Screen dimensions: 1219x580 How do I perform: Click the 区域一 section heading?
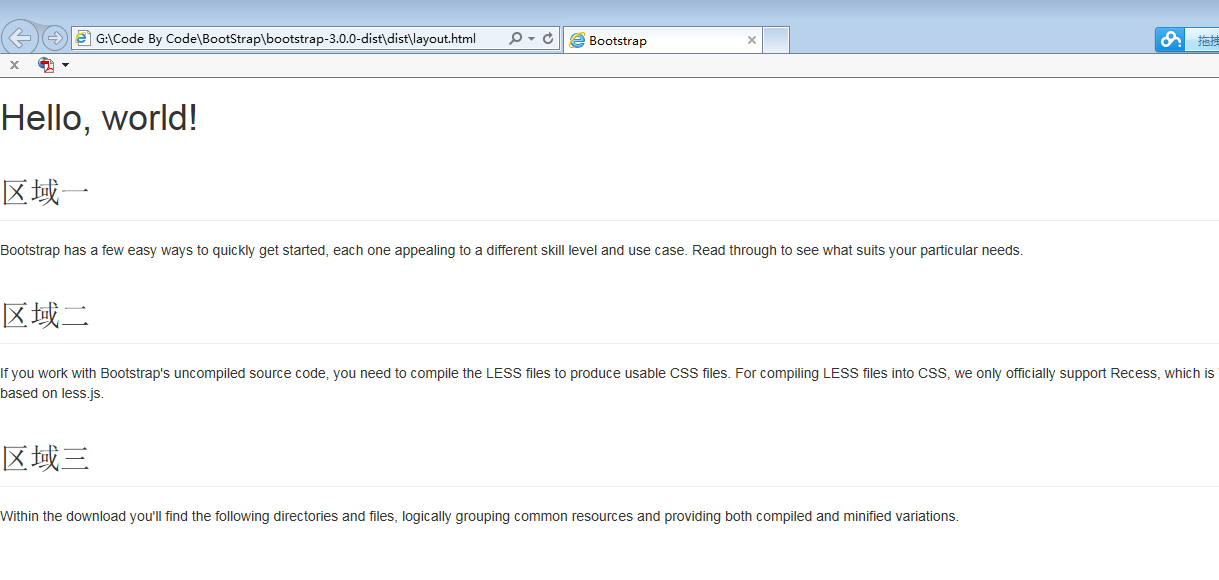click(46, 192)
